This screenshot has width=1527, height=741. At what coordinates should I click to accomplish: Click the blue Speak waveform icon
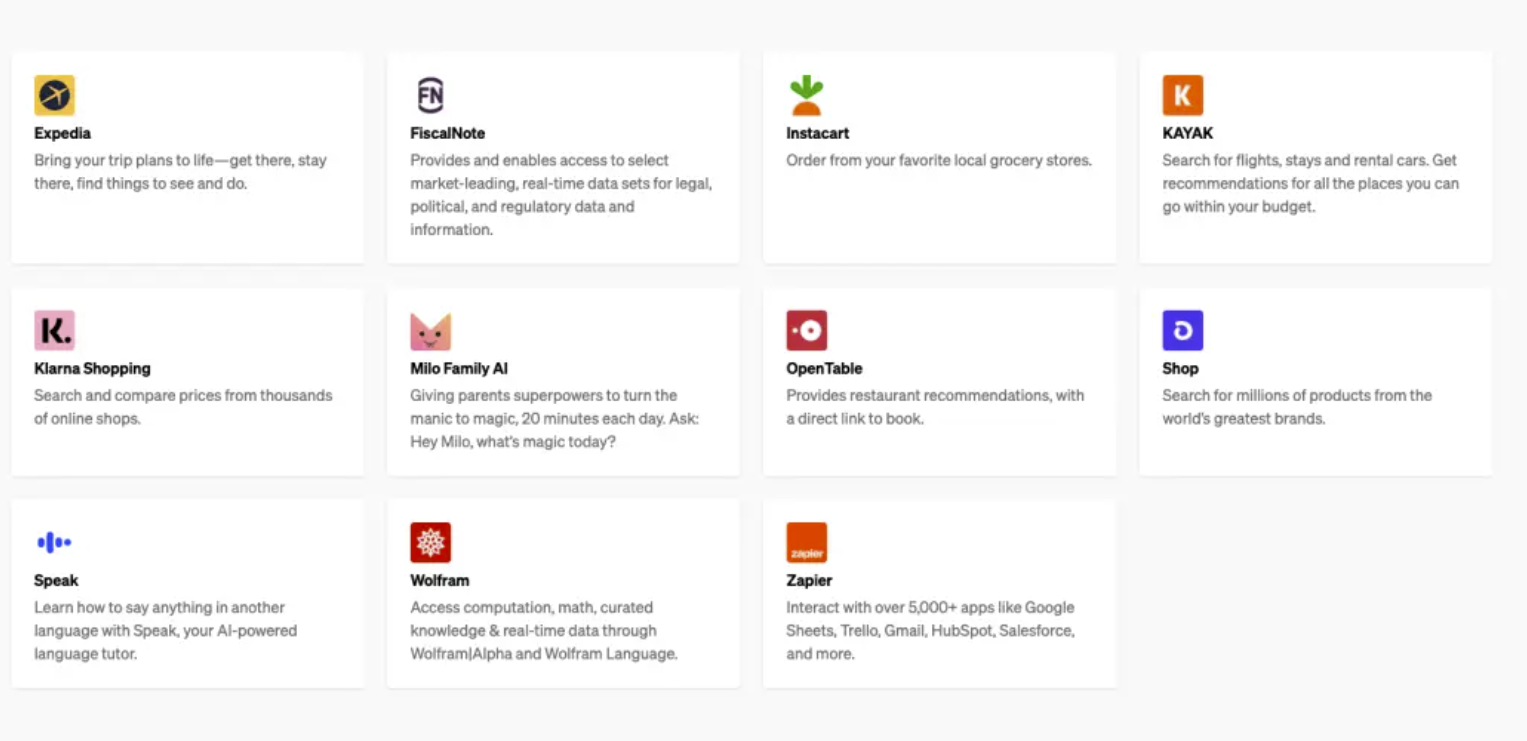click(54, 543)
